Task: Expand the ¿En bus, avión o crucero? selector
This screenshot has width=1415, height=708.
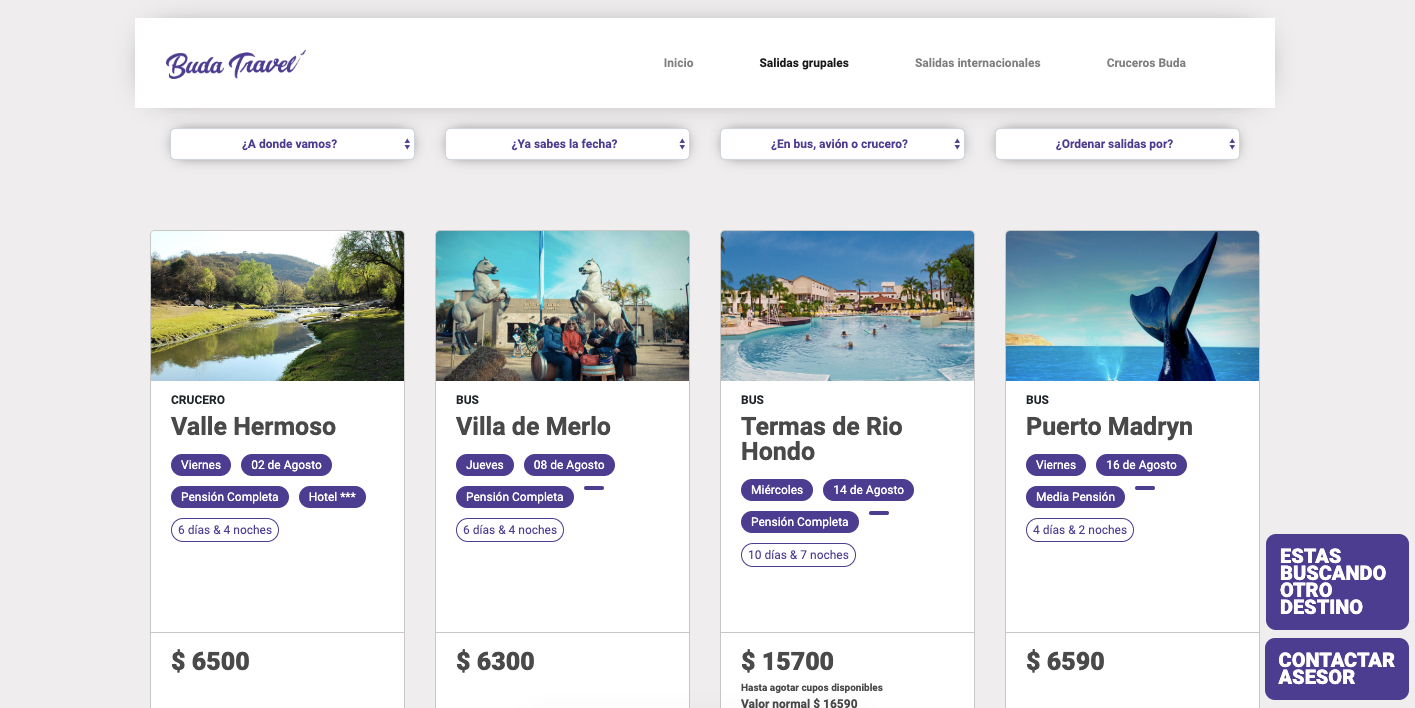Action: [842, 144]
